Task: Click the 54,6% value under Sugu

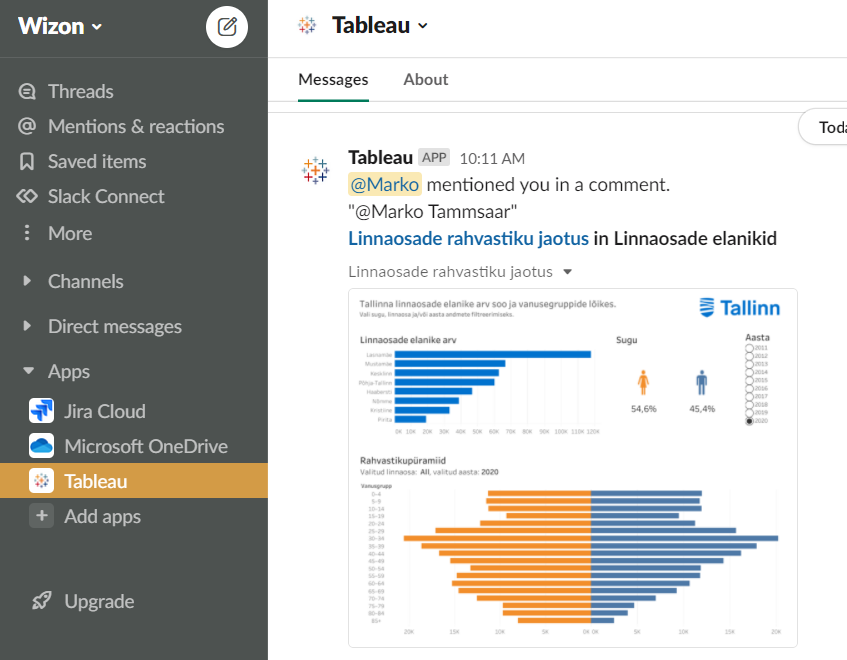Action: [x=643, y=409]
